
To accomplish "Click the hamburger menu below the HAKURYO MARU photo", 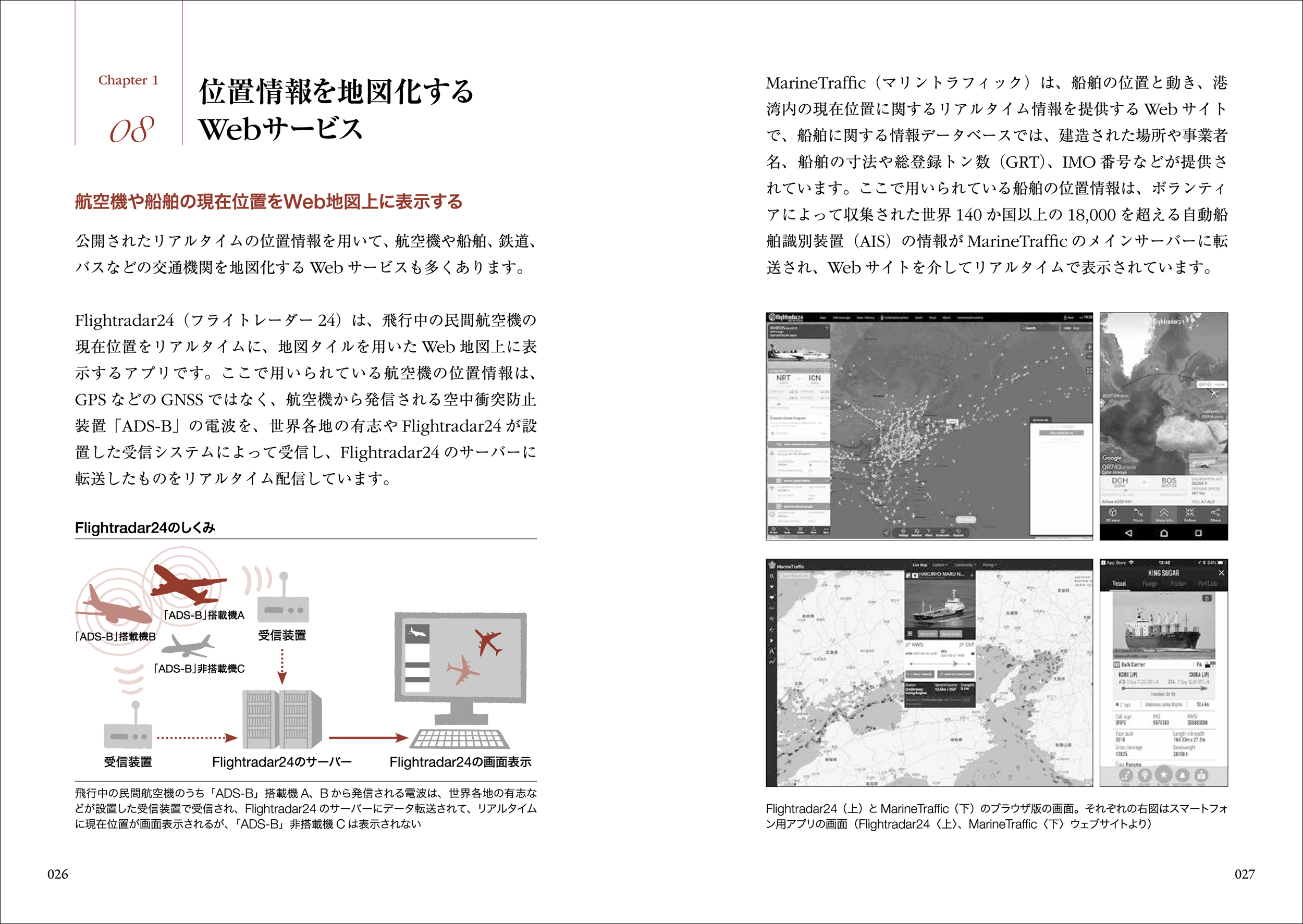I will pos(910,633).
